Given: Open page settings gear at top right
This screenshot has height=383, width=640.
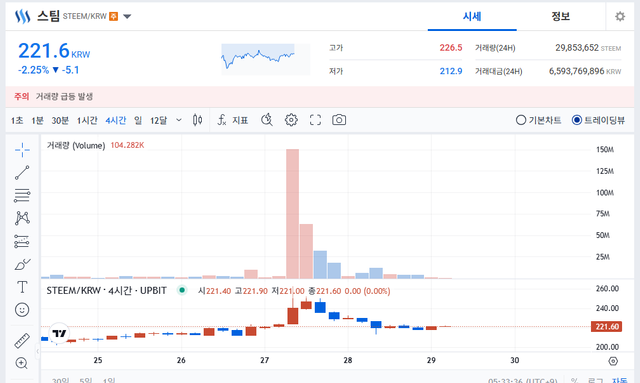Looking at the screenshot, I should 620,16.
